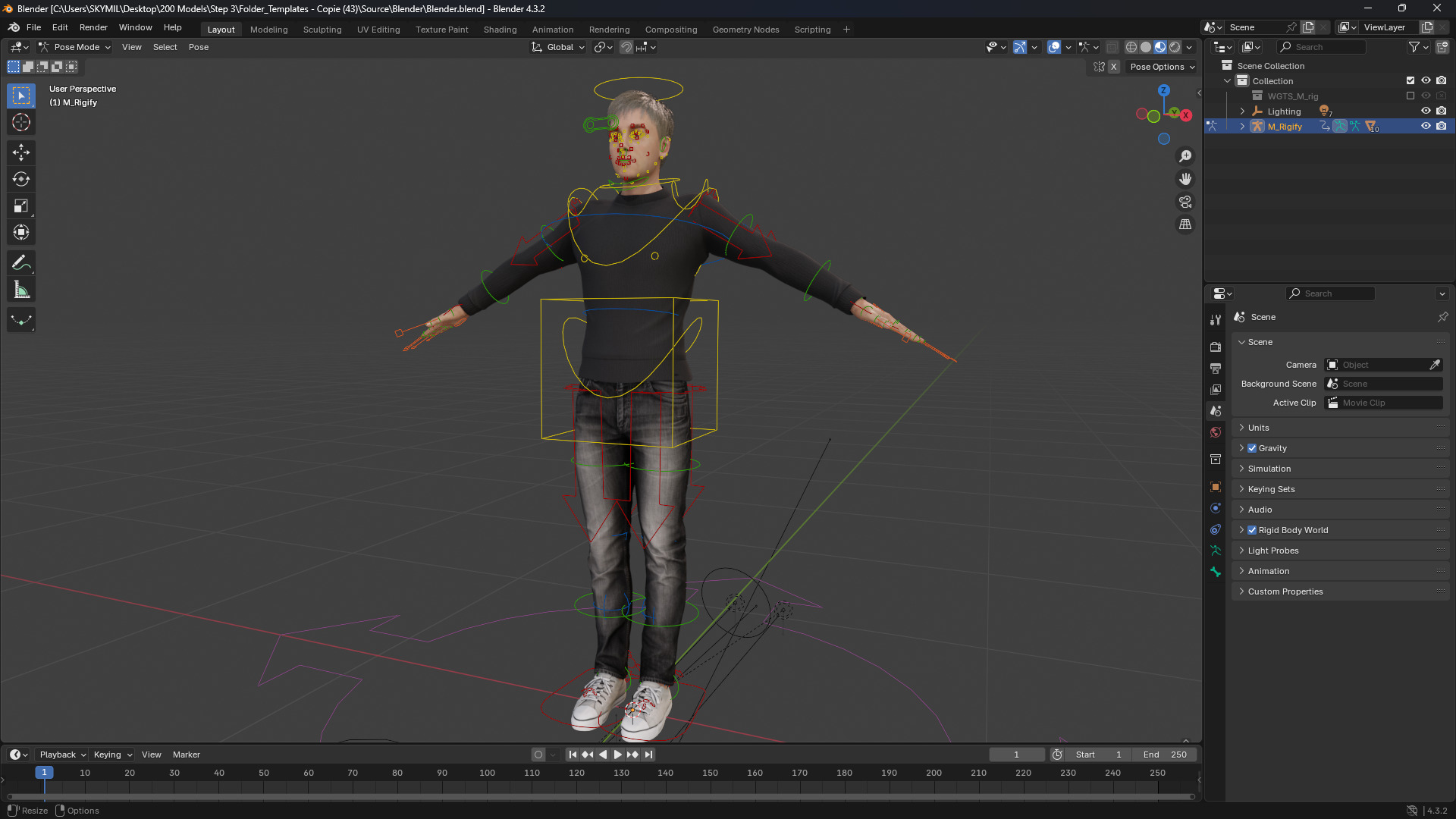This screenshot has height=819, width=1456.
Task: Open the Object Data armature tab
Action: pyautogui.click(x=1216, y=551)
